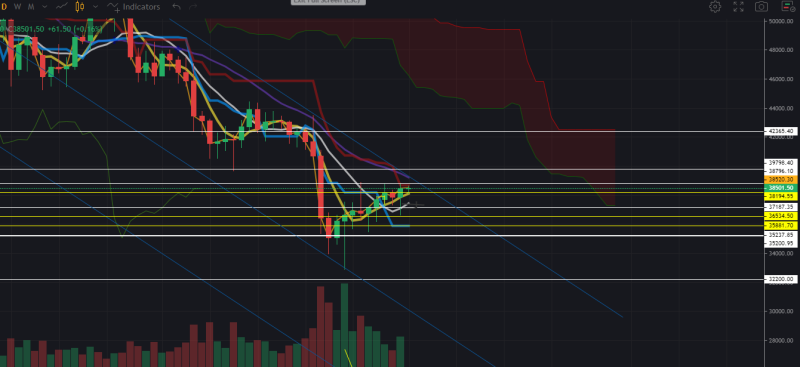The height and width of the screenshot is (367, 800).
Task: Select the 35200.95 price label
Action: 781,243
